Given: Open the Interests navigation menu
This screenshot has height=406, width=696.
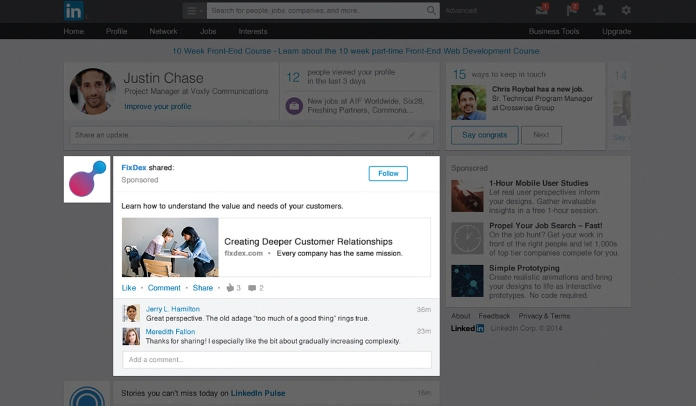Looking at the screenshot, I should 251,31.
